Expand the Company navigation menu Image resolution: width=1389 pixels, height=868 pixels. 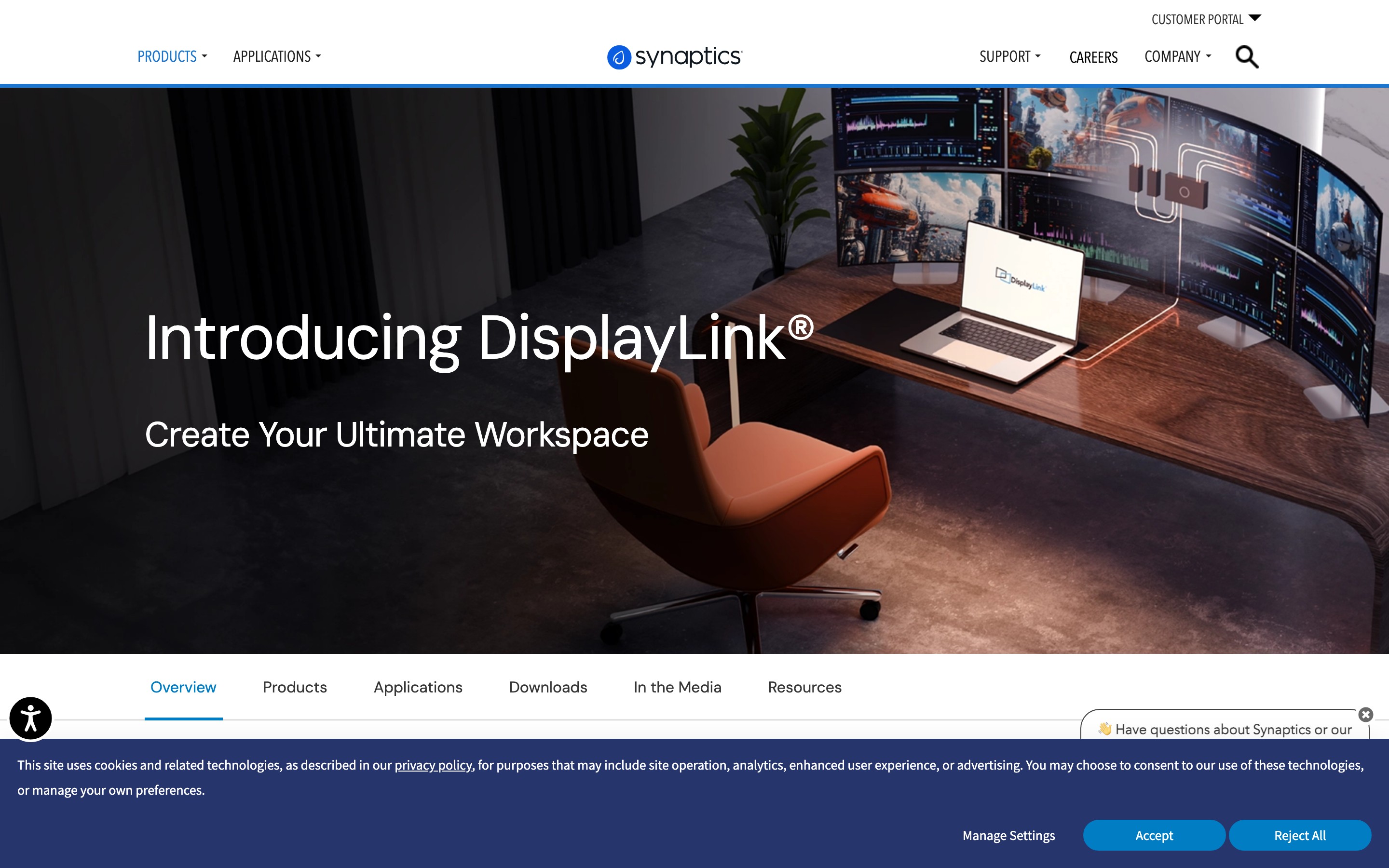point(1178,56)
